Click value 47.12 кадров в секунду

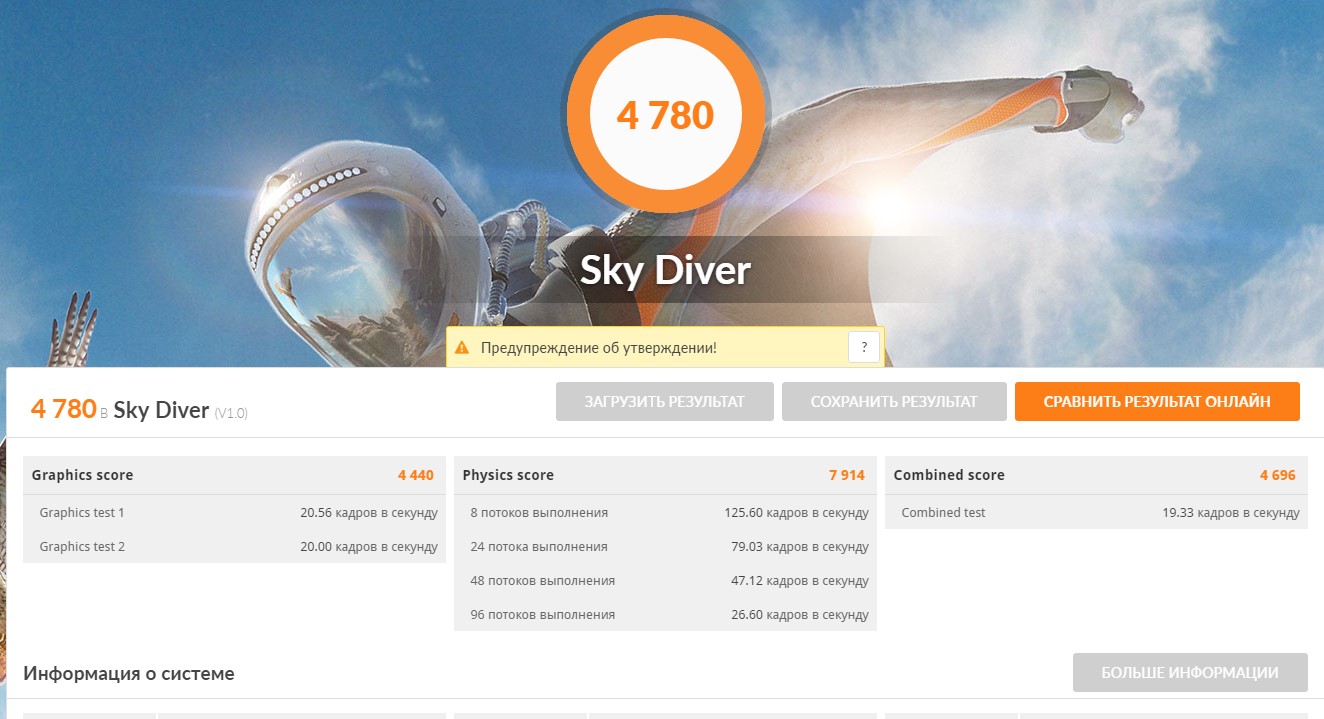pyautogui.click(x=800, y=580)
